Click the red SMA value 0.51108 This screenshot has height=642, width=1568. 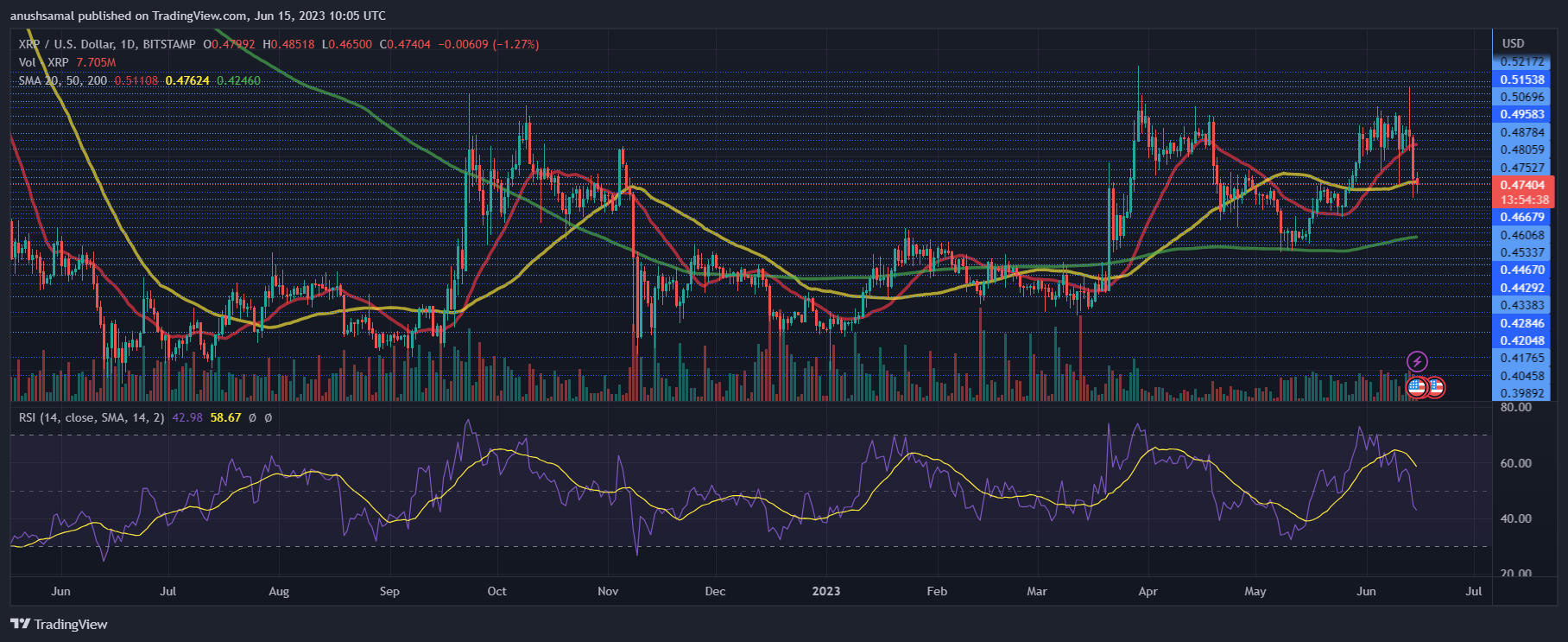click(136, 80)
